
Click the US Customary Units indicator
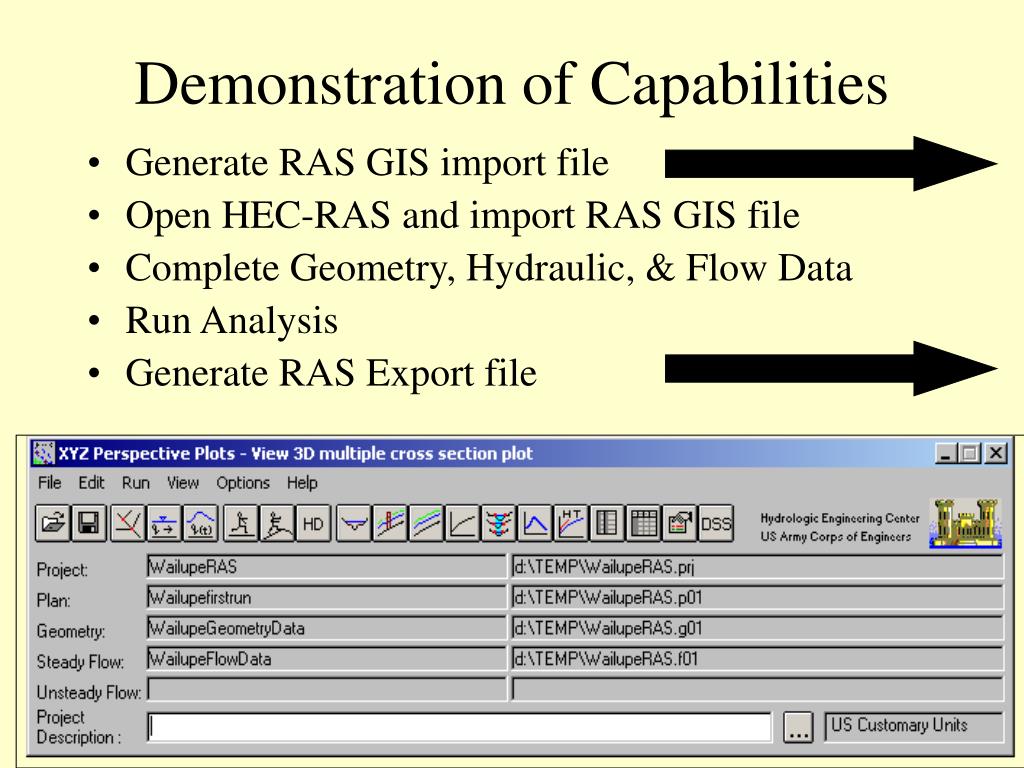tap(914, 726)
